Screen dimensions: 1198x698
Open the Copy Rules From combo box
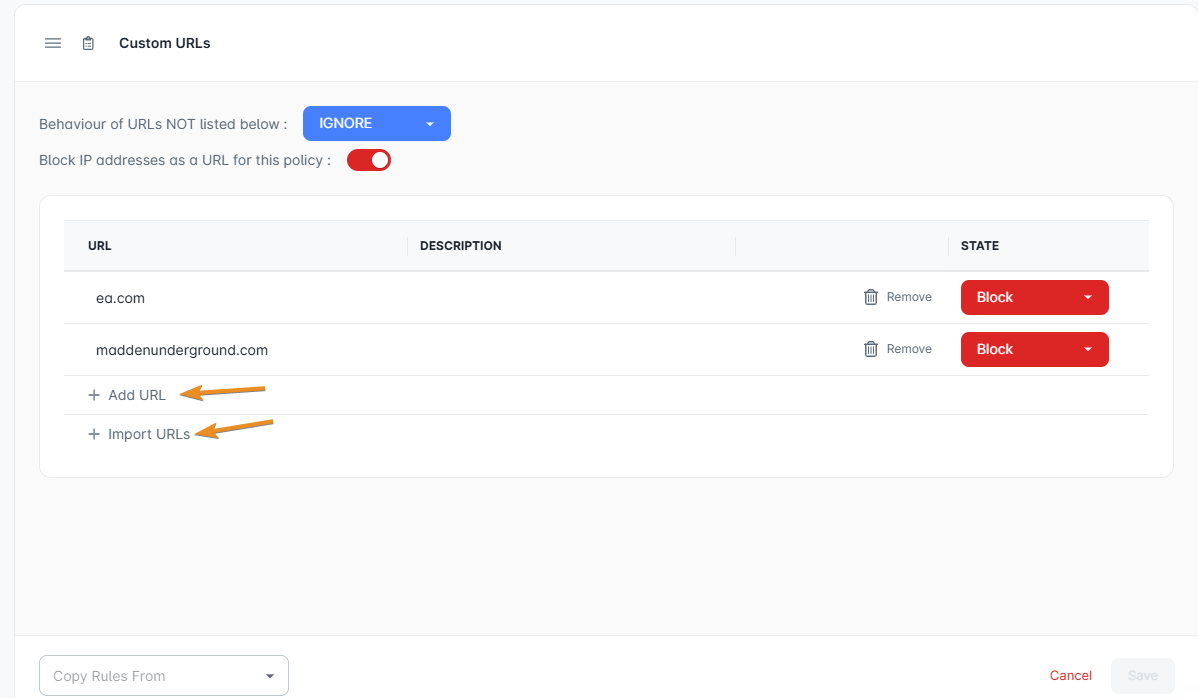164,676
